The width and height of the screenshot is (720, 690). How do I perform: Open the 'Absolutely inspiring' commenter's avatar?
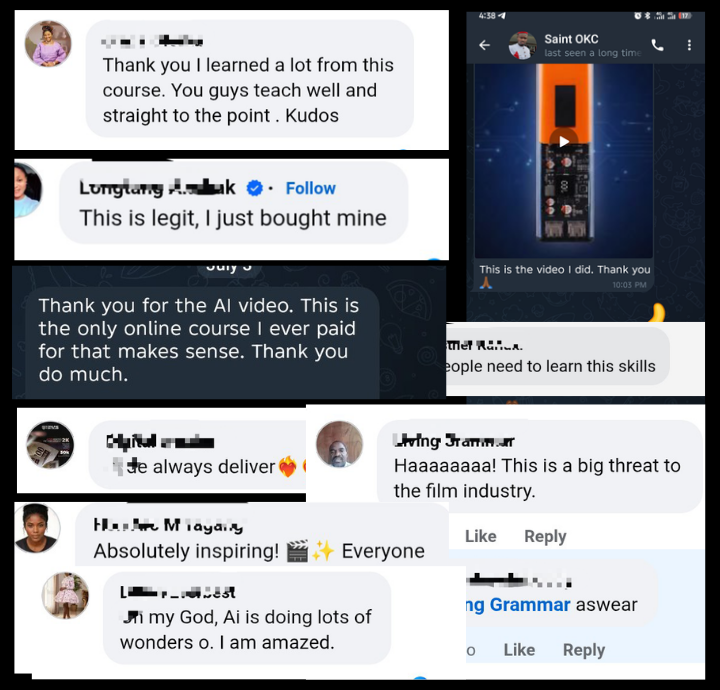[37, 527]
